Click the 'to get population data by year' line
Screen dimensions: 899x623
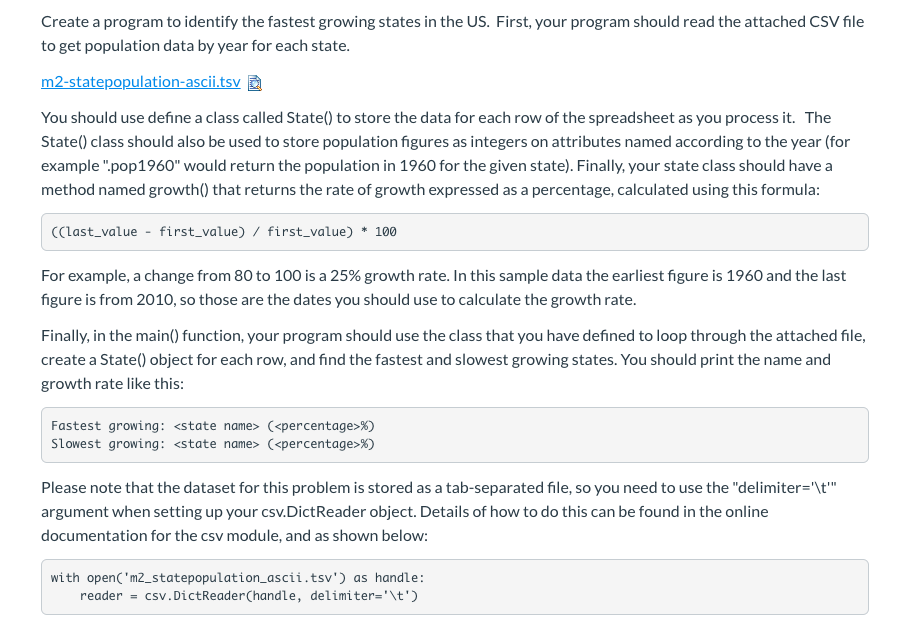point(196,46)
